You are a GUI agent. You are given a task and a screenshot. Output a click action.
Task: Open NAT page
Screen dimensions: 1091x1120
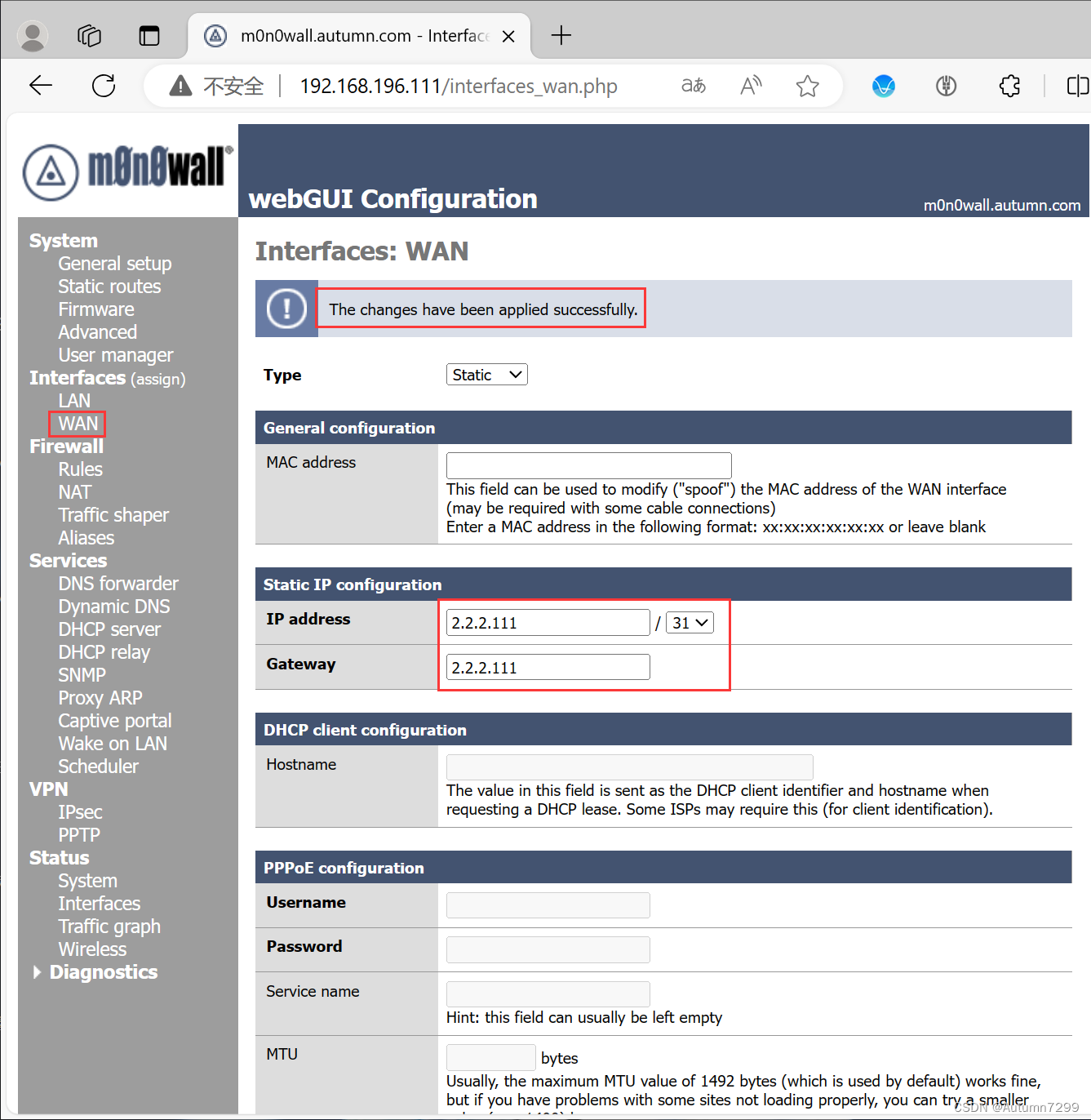click(74, 492)
